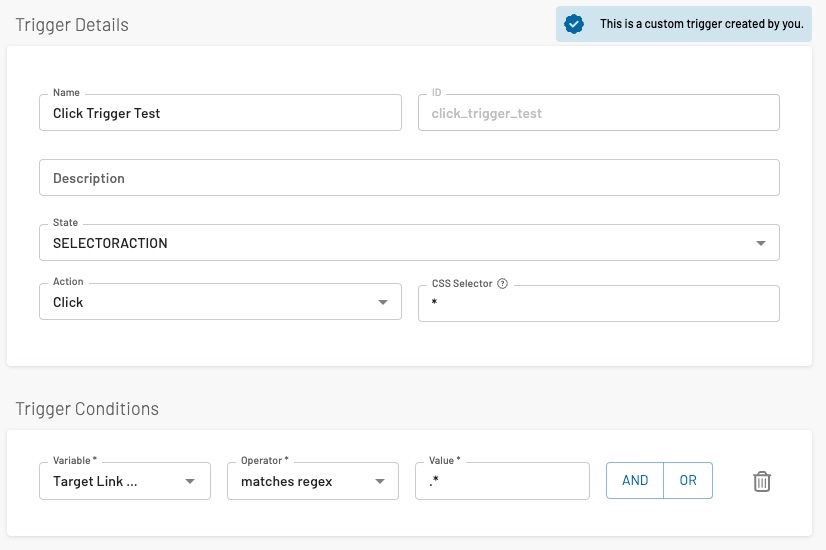Click the custom trigger notification banner

point(684,24)
